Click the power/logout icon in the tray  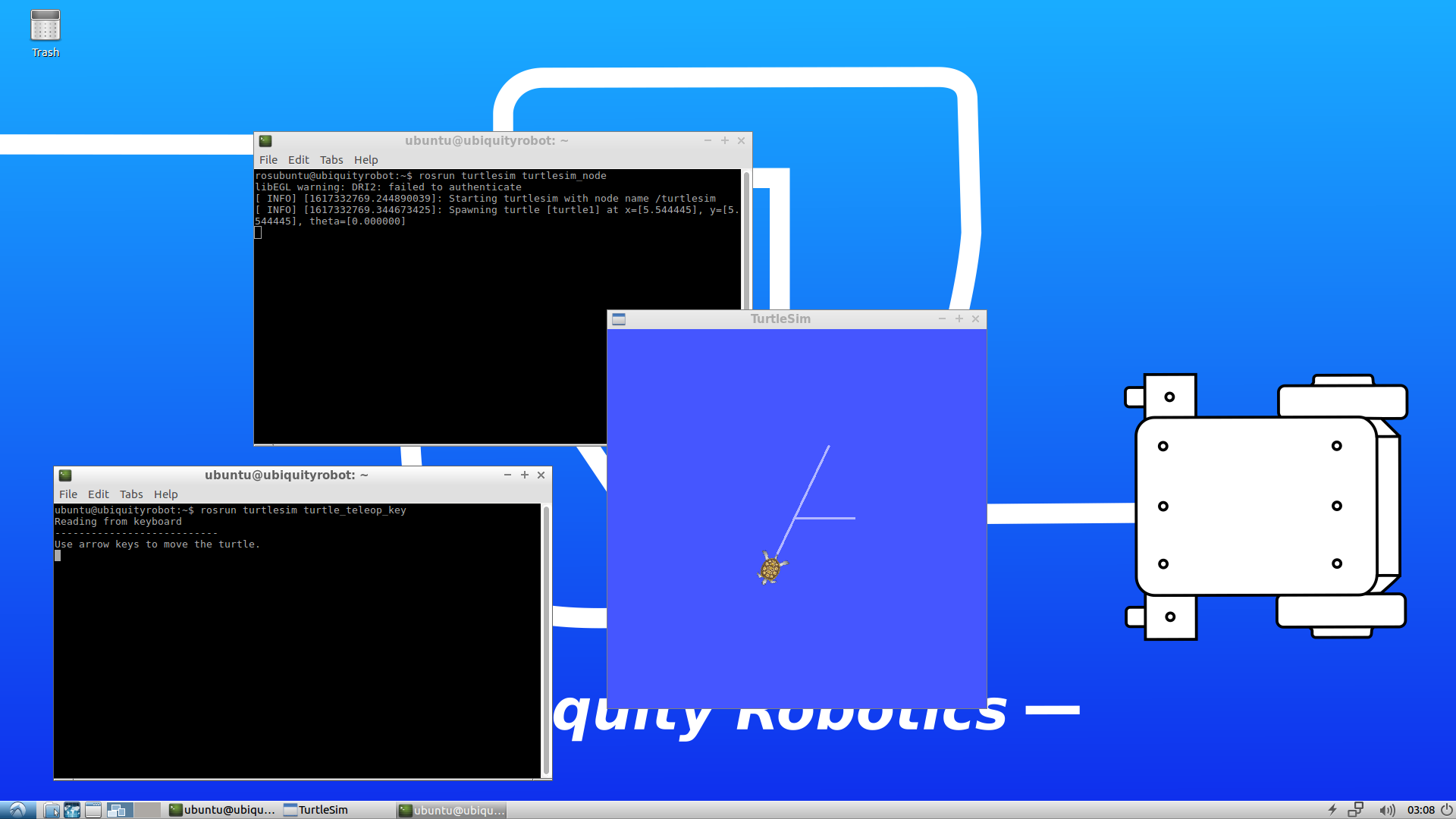tap(1447, 810)
